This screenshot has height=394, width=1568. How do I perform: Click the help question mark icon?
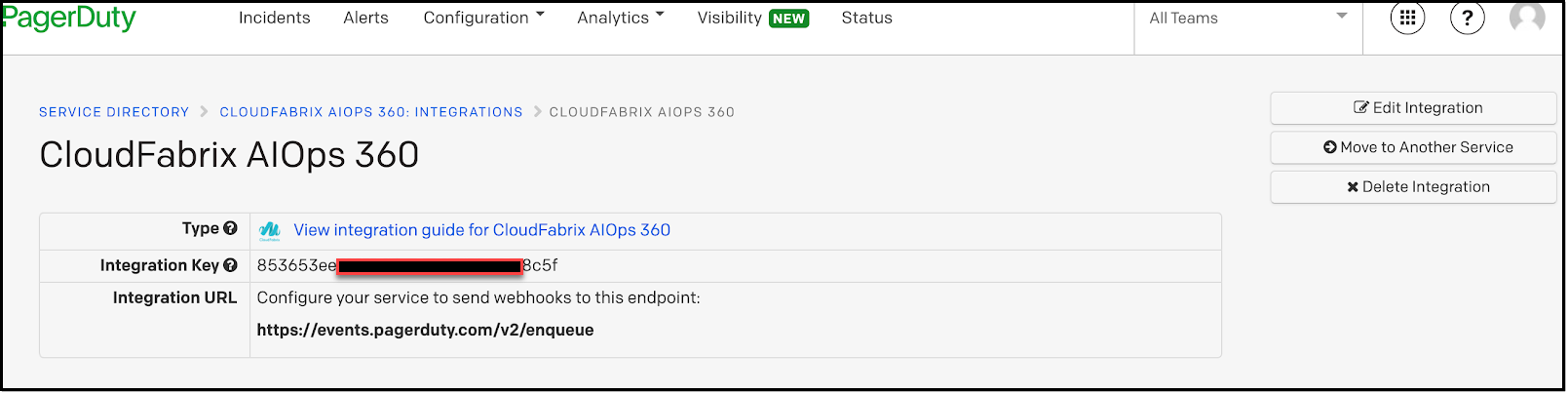pyautogui.click(x=1468, y=18)
